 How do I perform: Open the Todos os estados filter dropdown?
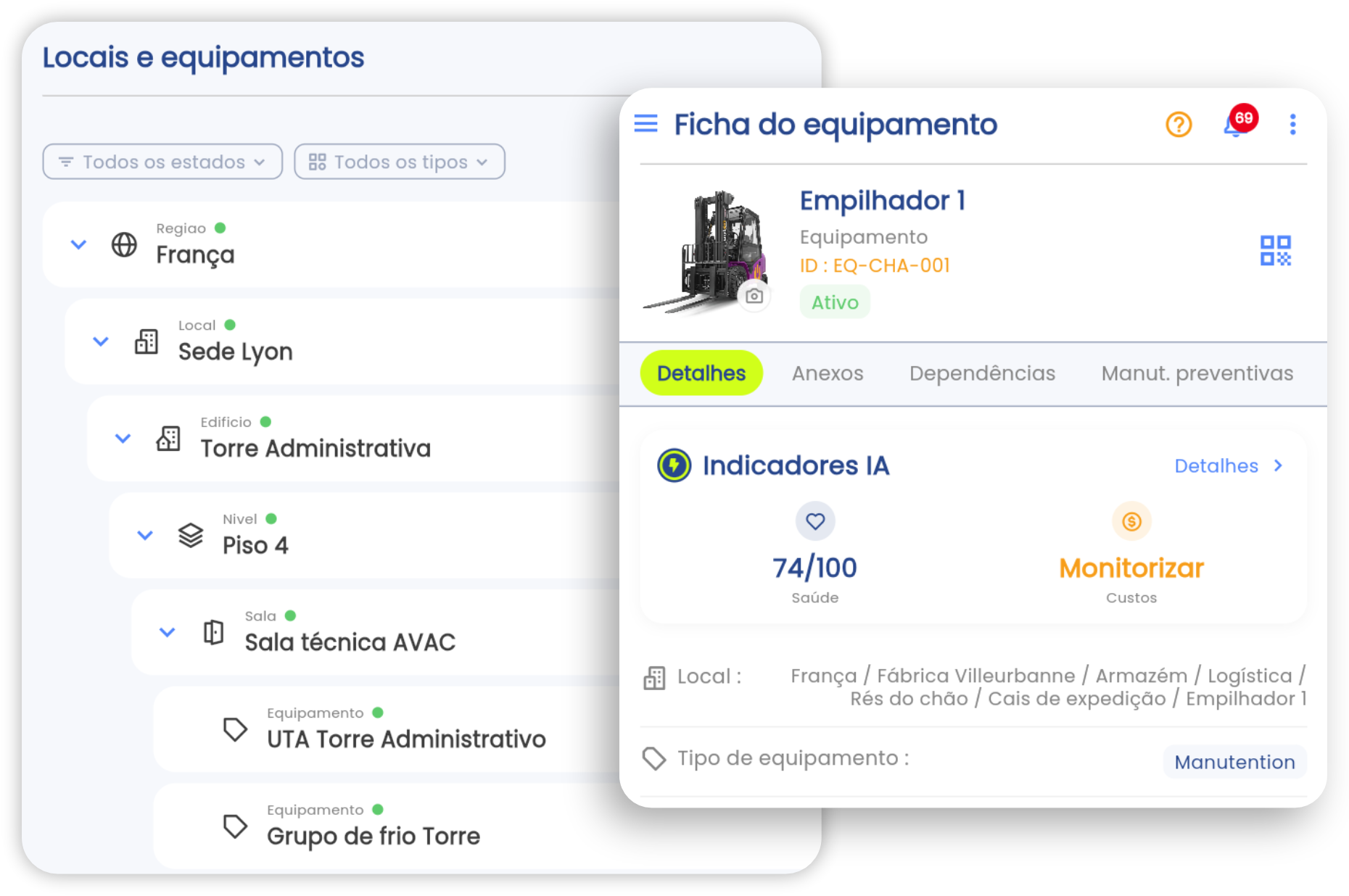pos(162,162)
